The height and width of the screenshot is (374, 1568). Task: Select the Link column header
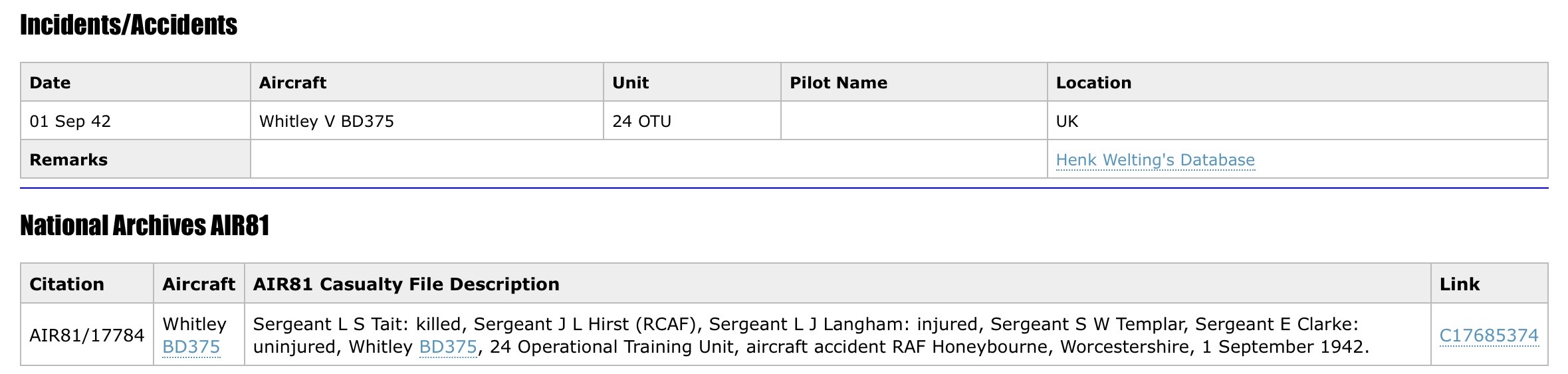point(1459,284)
